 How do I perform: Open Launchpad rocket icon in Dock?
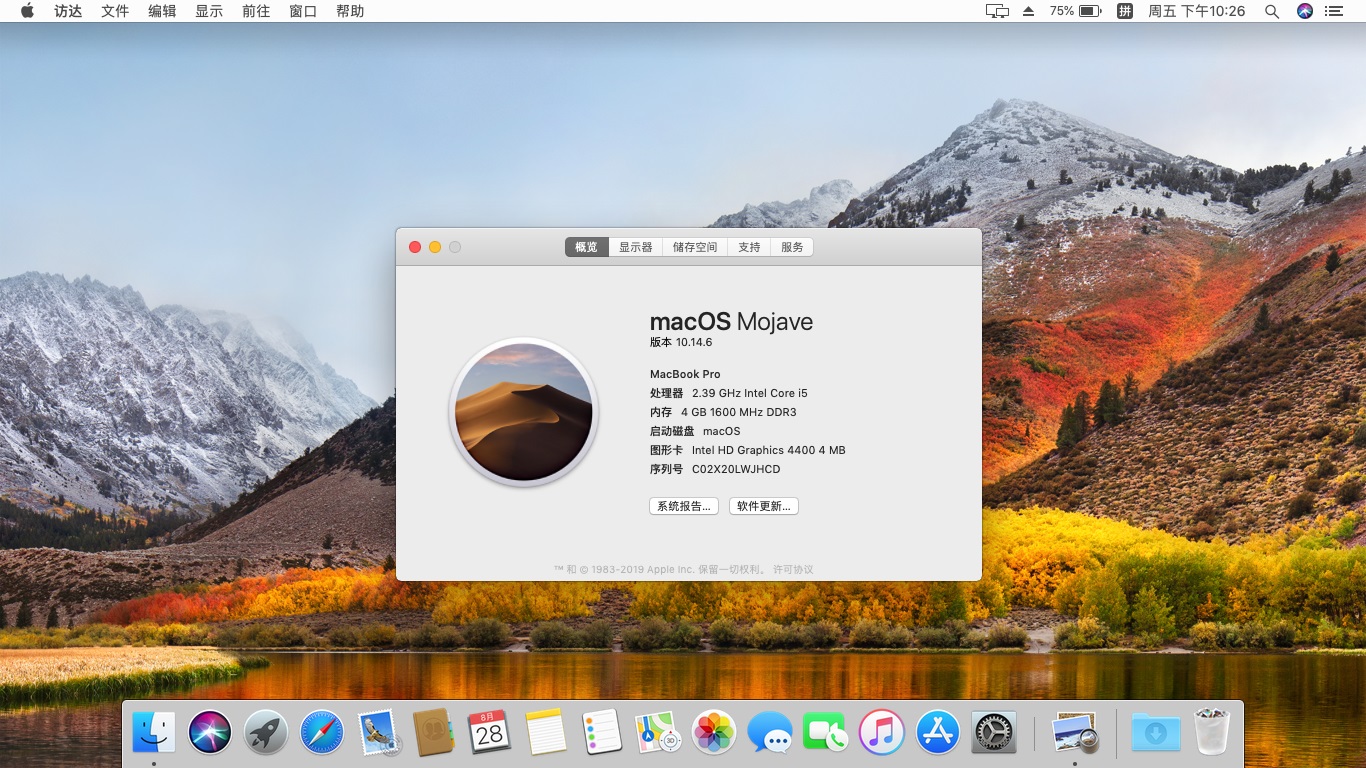266,733
